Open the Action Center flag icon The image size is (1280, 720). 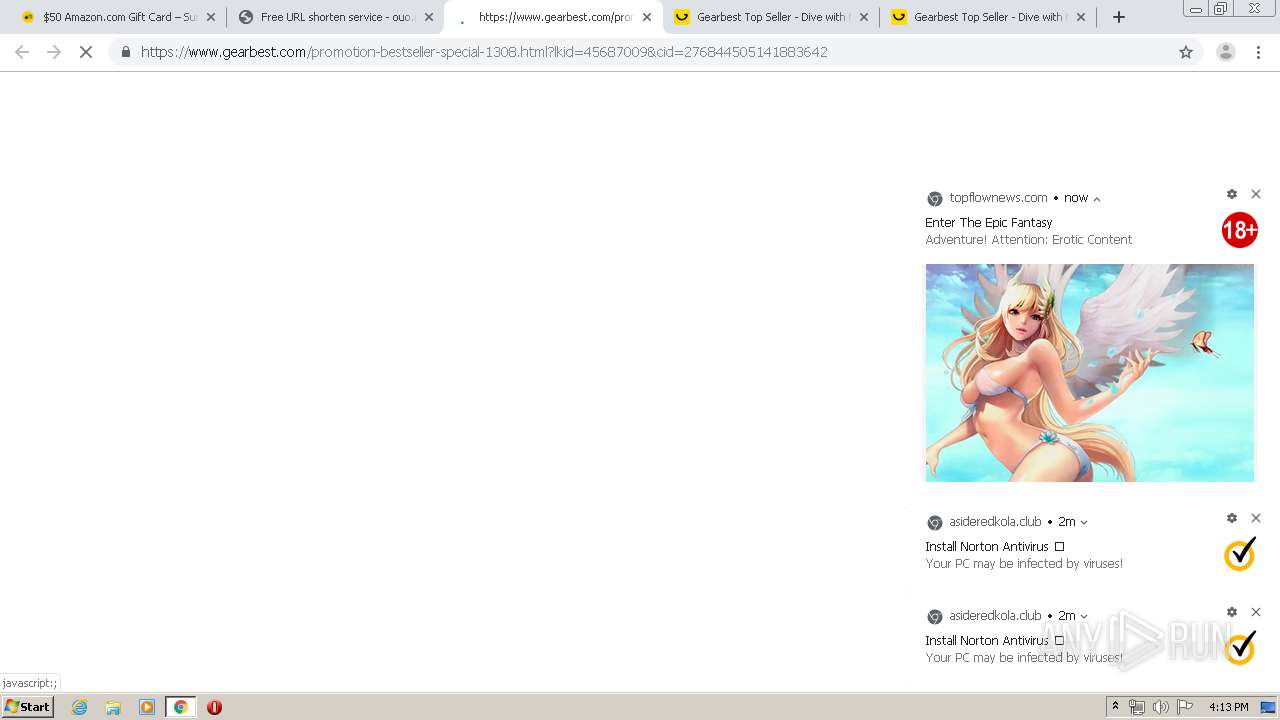(1185, 707)
